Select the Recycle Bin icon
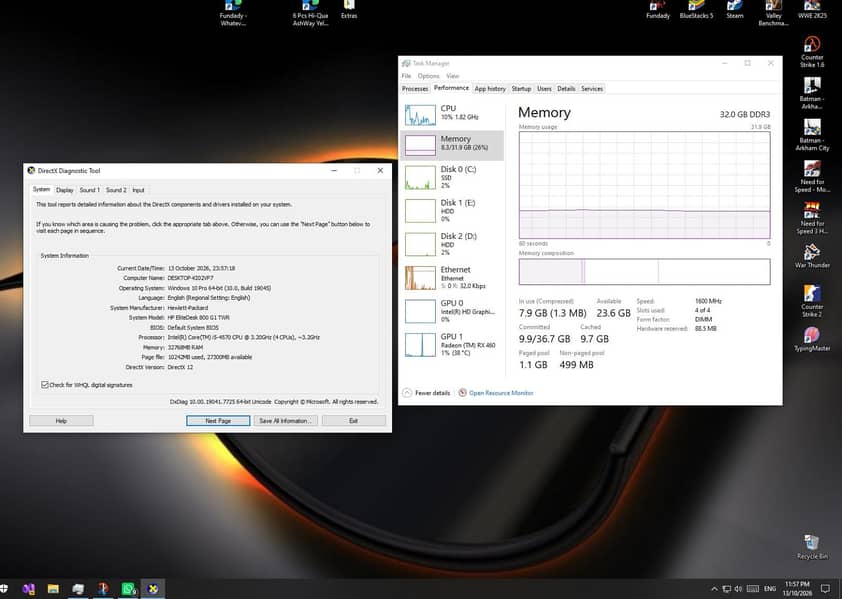 (x=812, y=547)
